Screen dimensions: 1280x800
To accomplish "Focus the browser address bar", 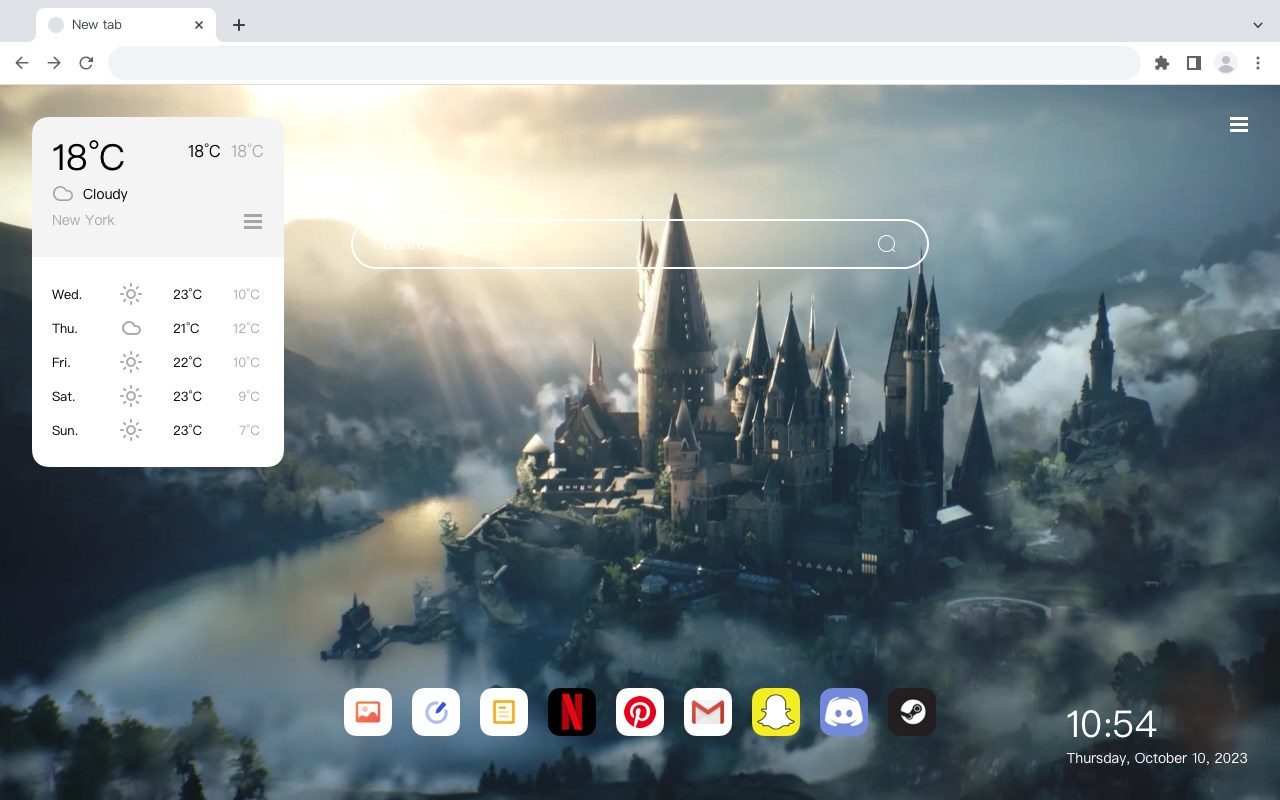I will tap(624, 63).
